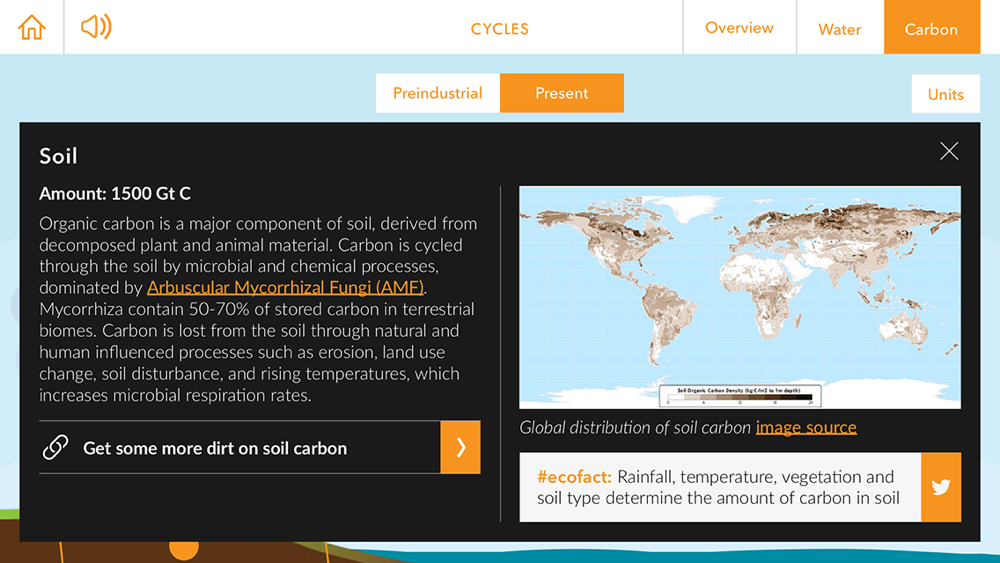Screen dimensions: 1000x563
Task: Open the image source link
Action: [806, 427]
